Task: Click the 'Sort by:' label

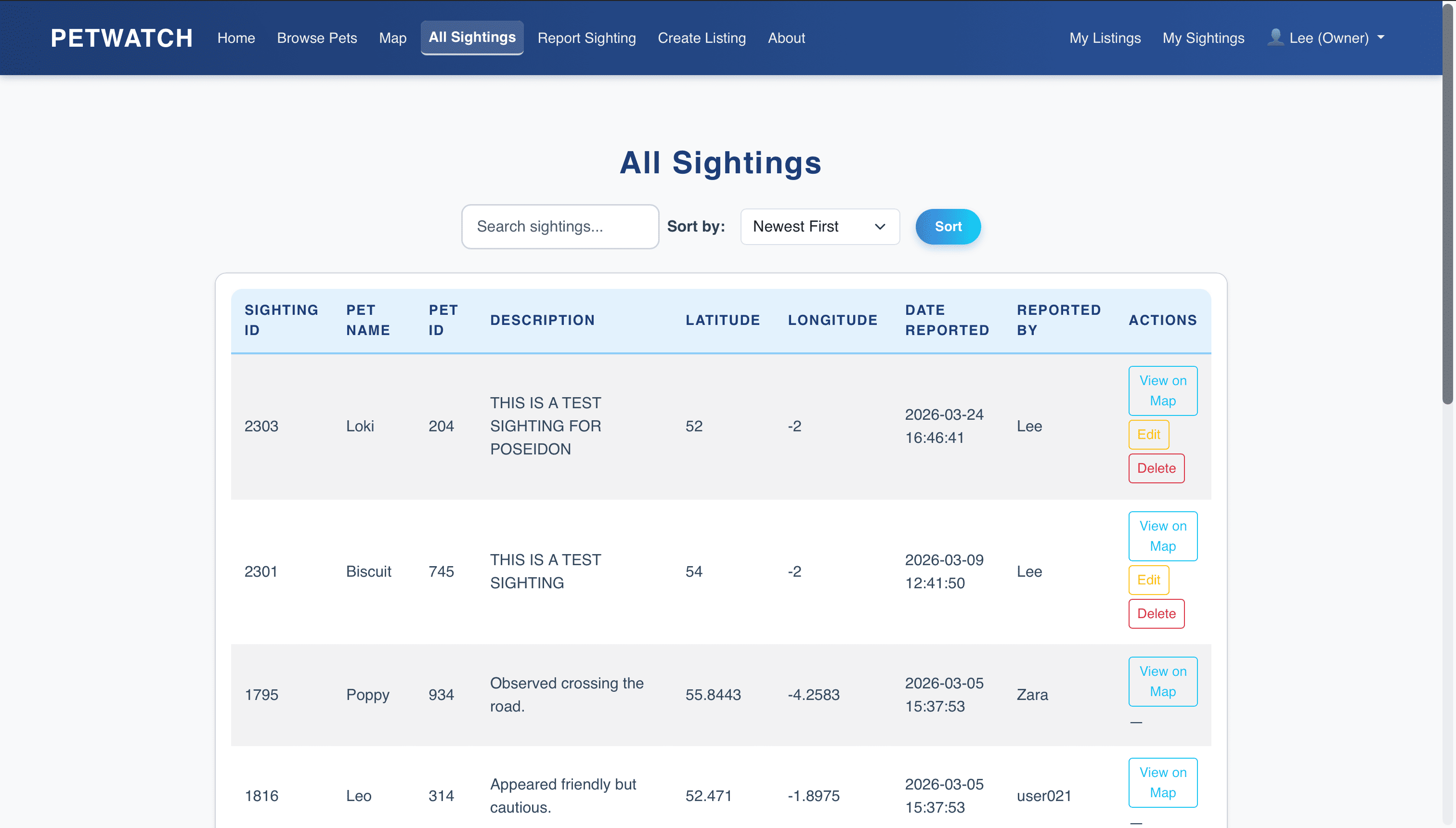Action: (x=696, y=226)
